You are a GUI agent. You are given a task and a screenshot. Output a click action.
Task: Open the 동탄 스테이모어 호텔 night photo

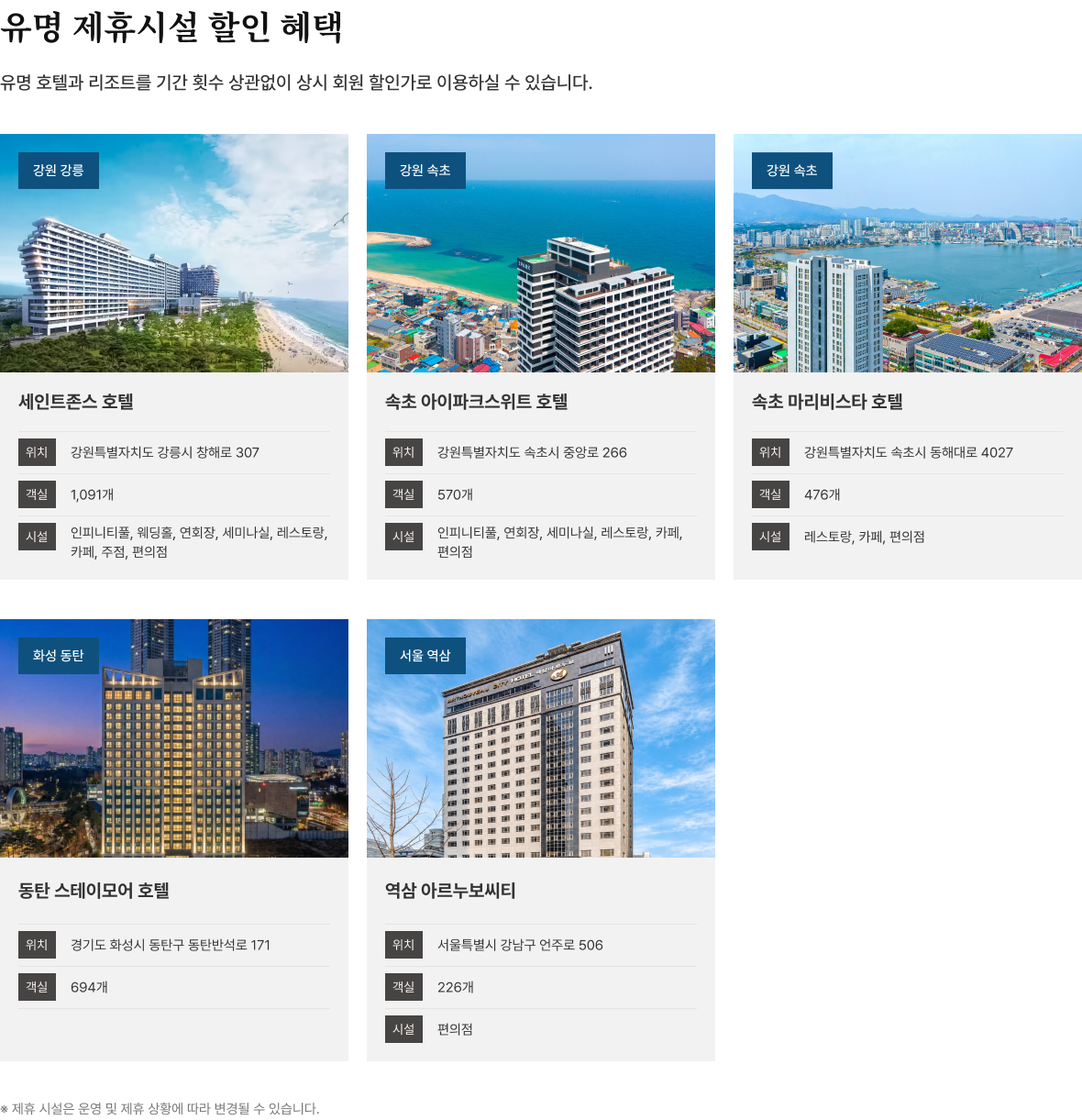[174, 738]
